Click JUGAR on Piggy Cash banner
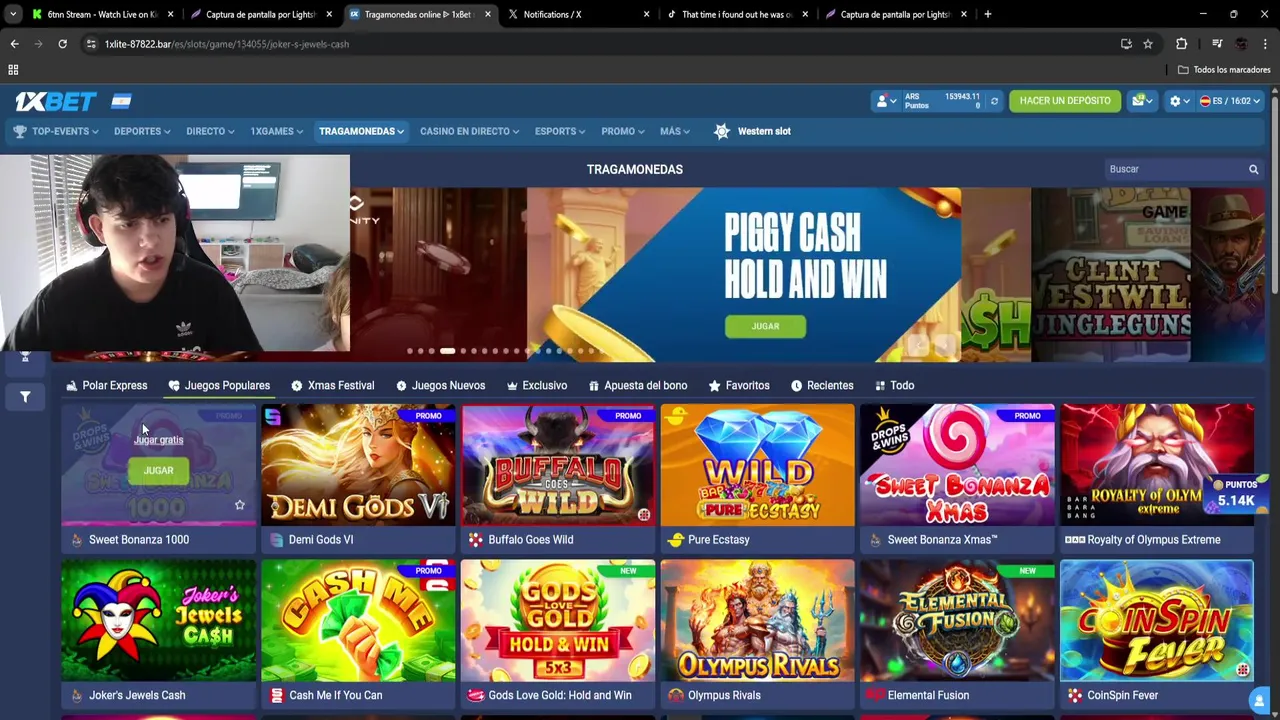 tap(765, 326)
